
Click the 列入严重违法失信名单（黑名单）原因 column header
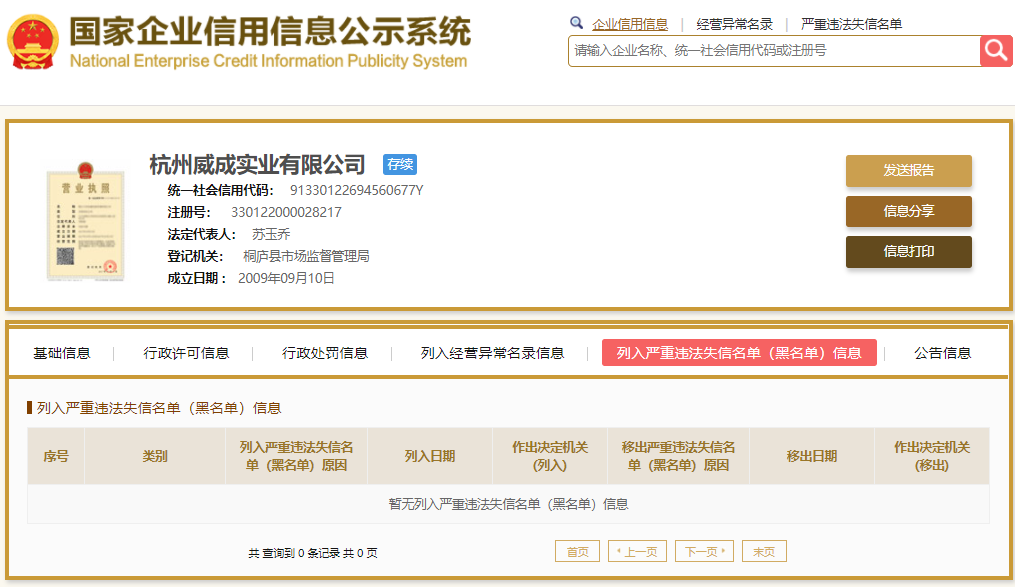coord(296,456)
